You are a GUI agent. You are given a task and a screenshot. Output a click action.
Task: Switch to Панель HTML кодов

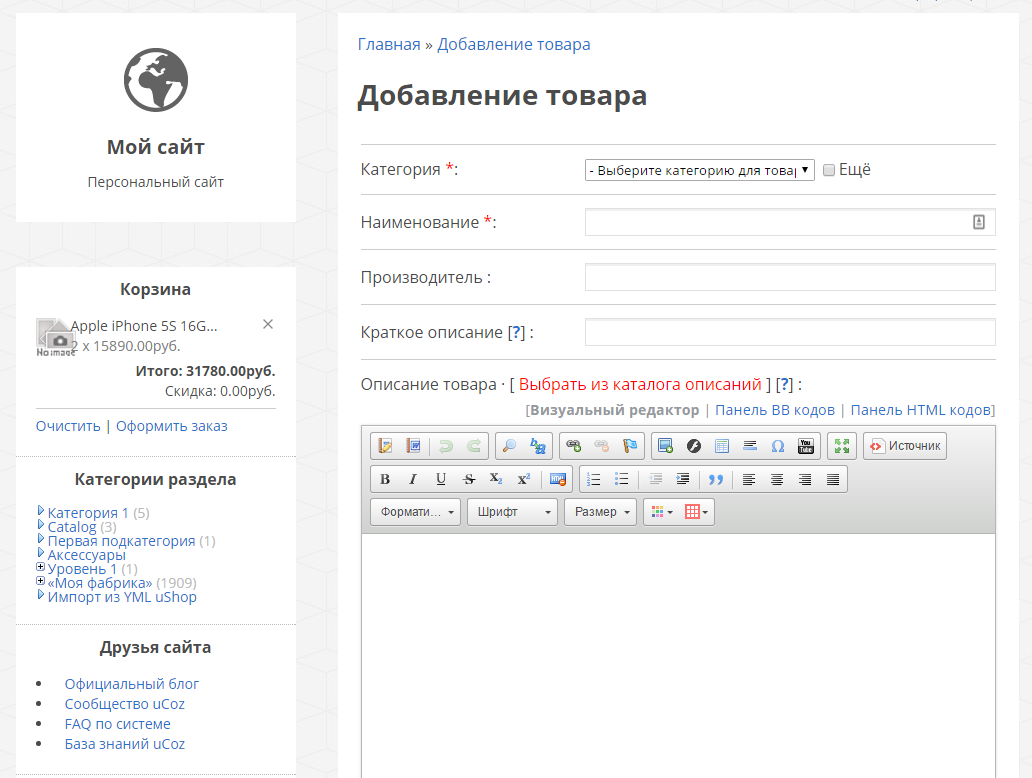click(922, 410)
